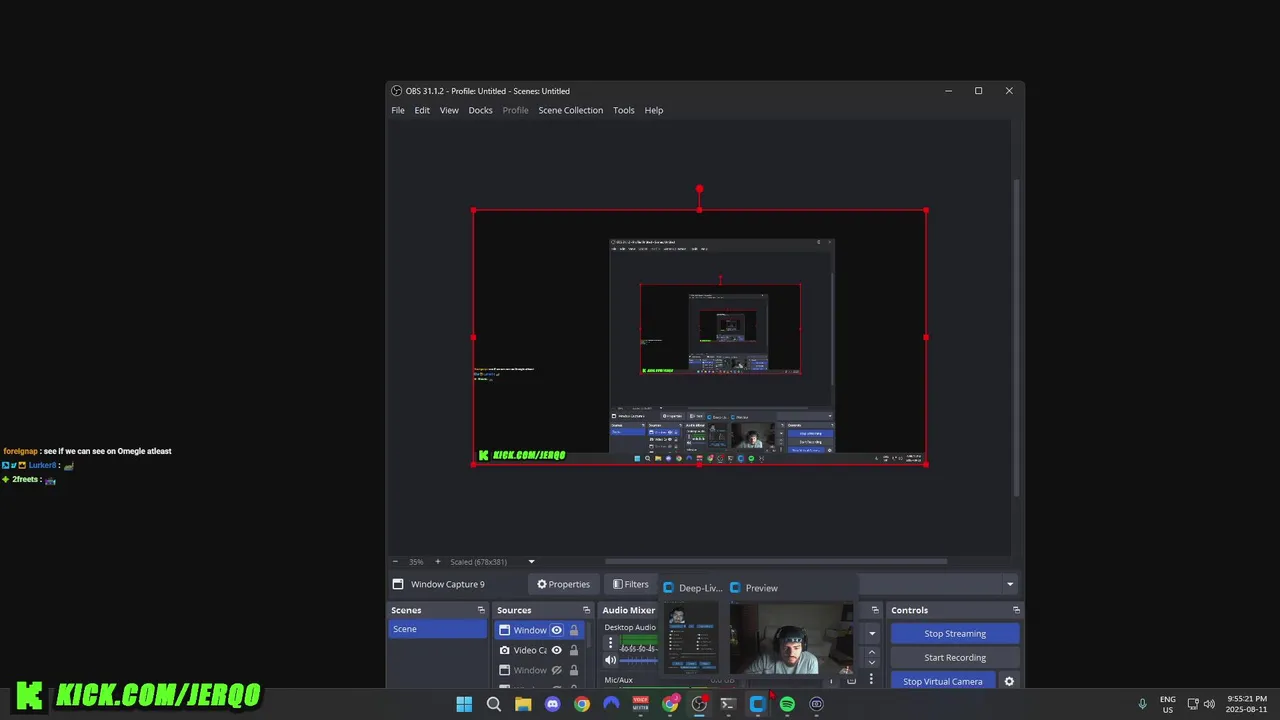Click the rotation handle above the source
The width and height of the screenshot is (1280, 720).
coord(699,188)
